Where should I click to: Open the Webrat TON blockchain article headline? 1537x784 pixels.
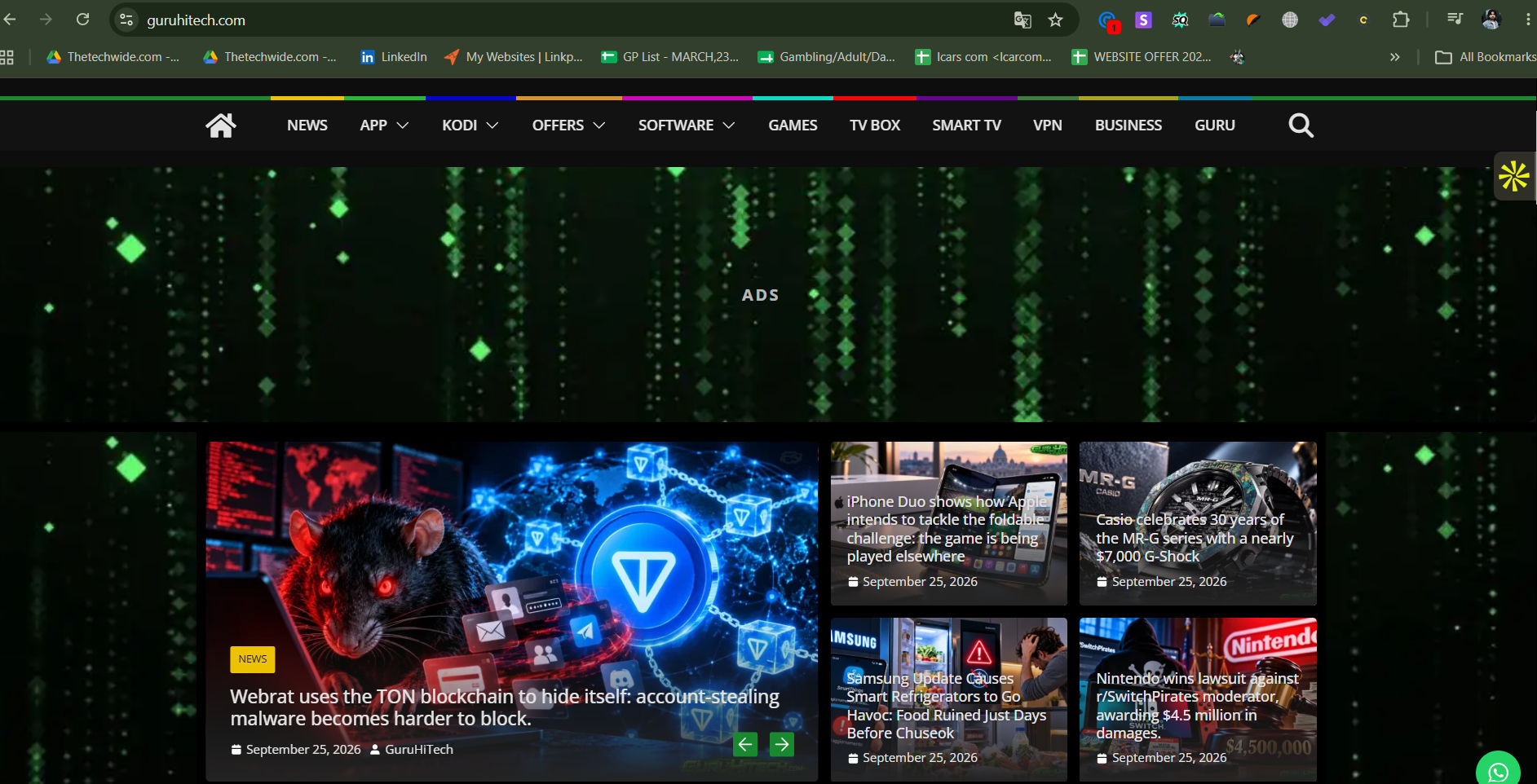[x=505, y=707]
